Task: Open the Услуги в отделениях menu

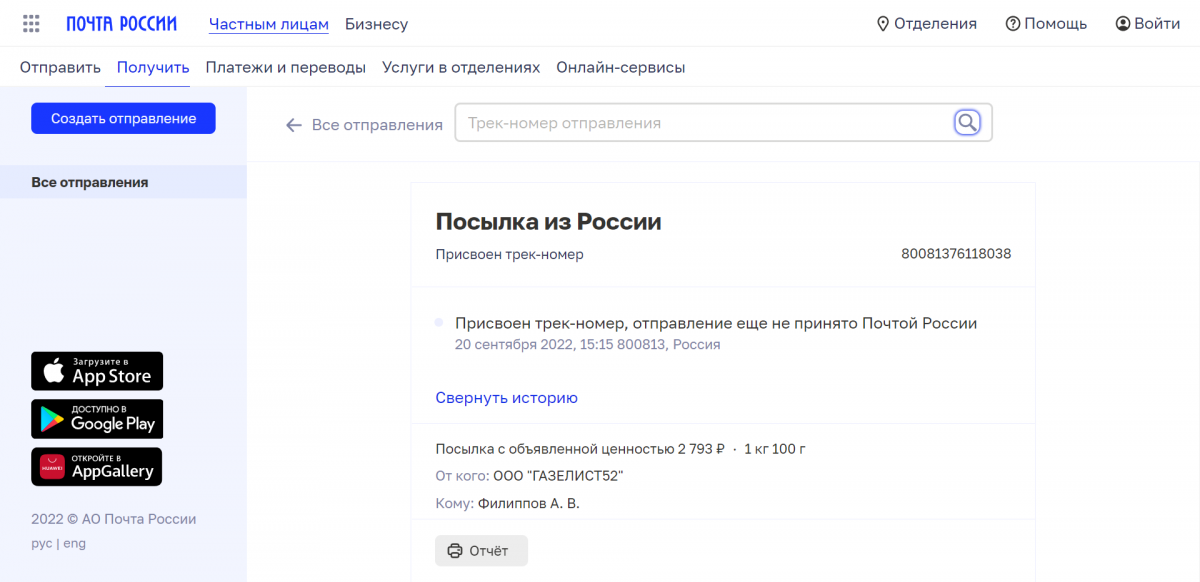Action: pyautogui.click(x=460, y=68)
